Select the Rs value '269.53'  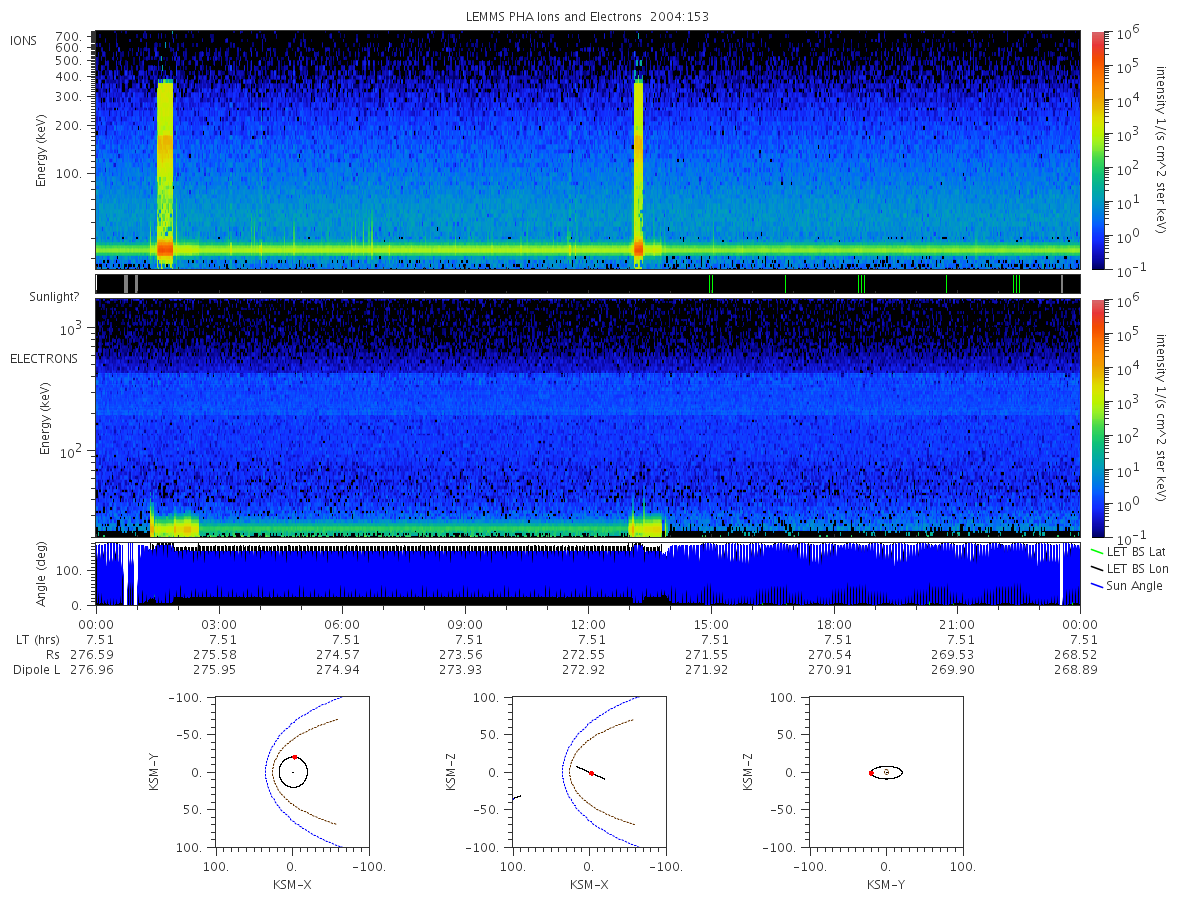(x=952, y=655)
